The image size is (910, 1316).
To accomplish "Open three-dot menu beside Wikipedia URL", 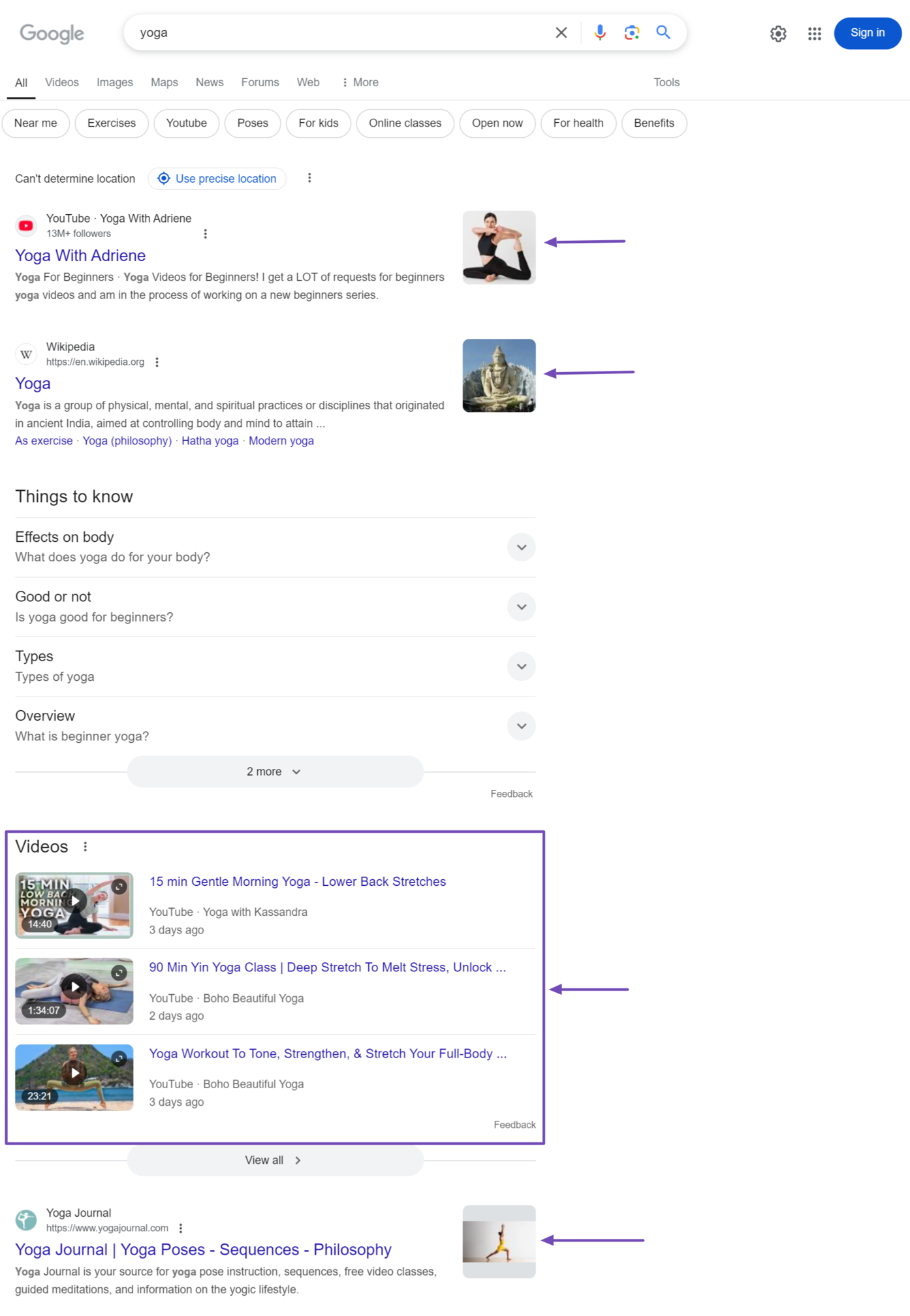I will 157,362.
